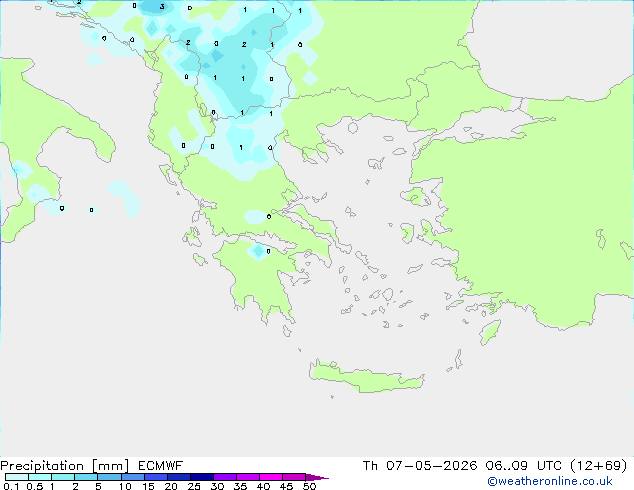Open the weatheronline.co.uk copyright link
Viewport: 634px width, 490px height.
click(550, 481)
